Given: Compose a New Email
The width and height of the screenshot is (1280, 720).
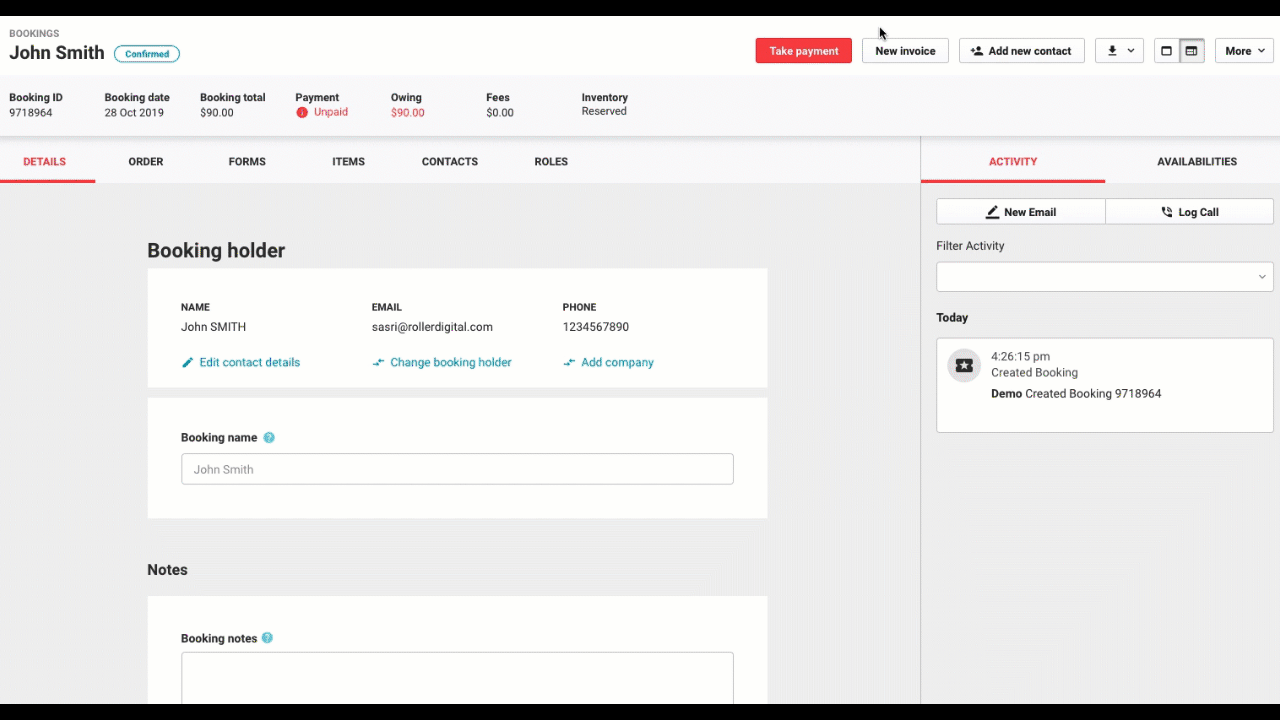Looking at the screenshot, I should [1021, 212].
